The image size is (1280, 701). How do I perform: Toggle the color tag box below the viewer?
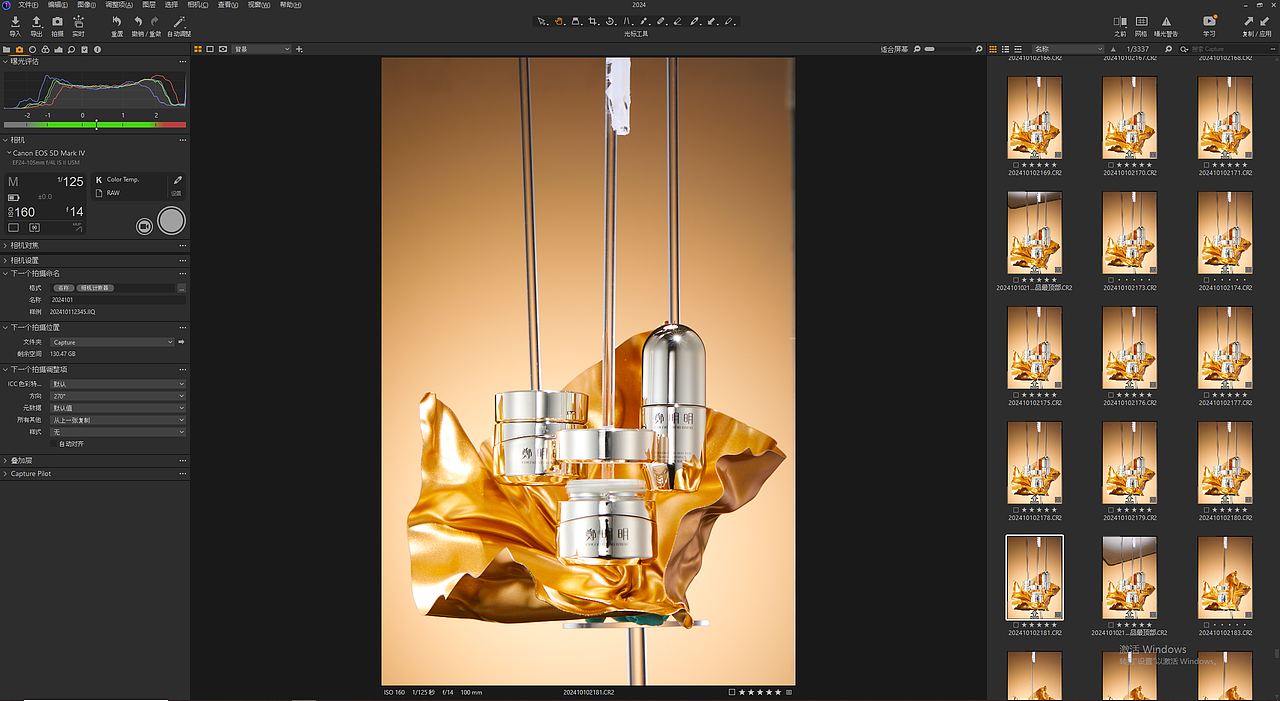[x=732, y=692]
